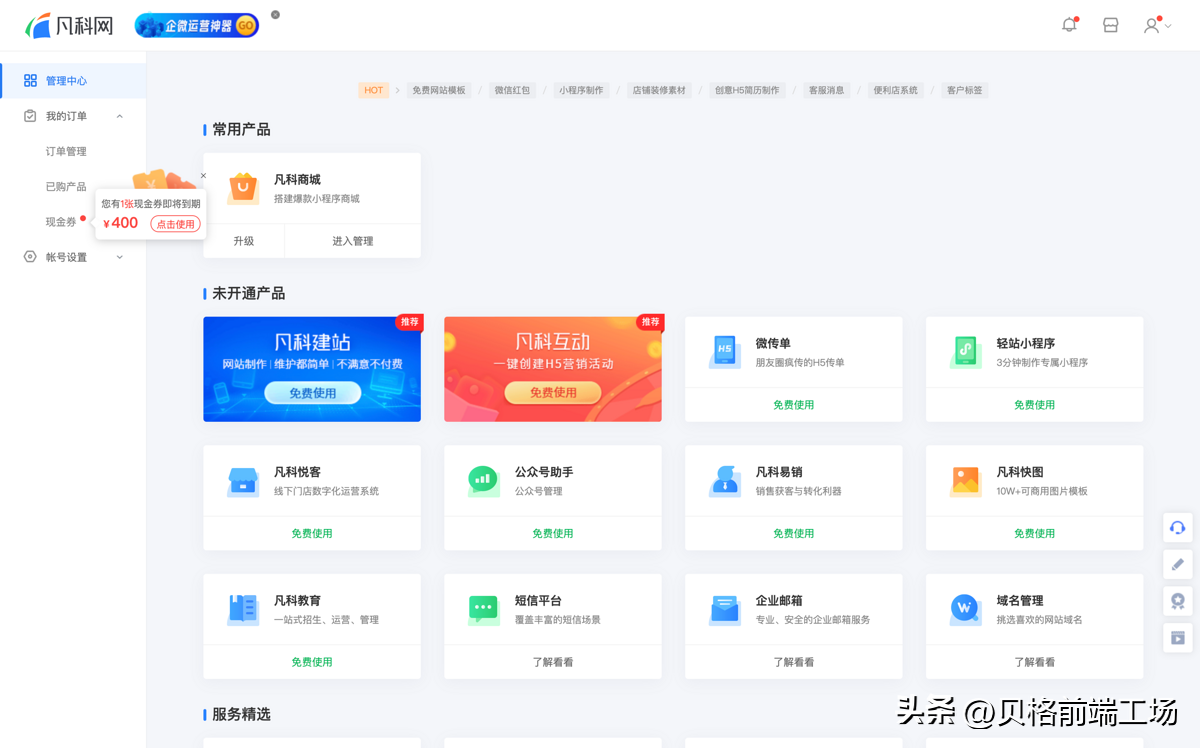Image resolution: width=1200 pixels, height=748 pixels.
Task: Click the 凡科网 logo
Action: coord(69,26)
